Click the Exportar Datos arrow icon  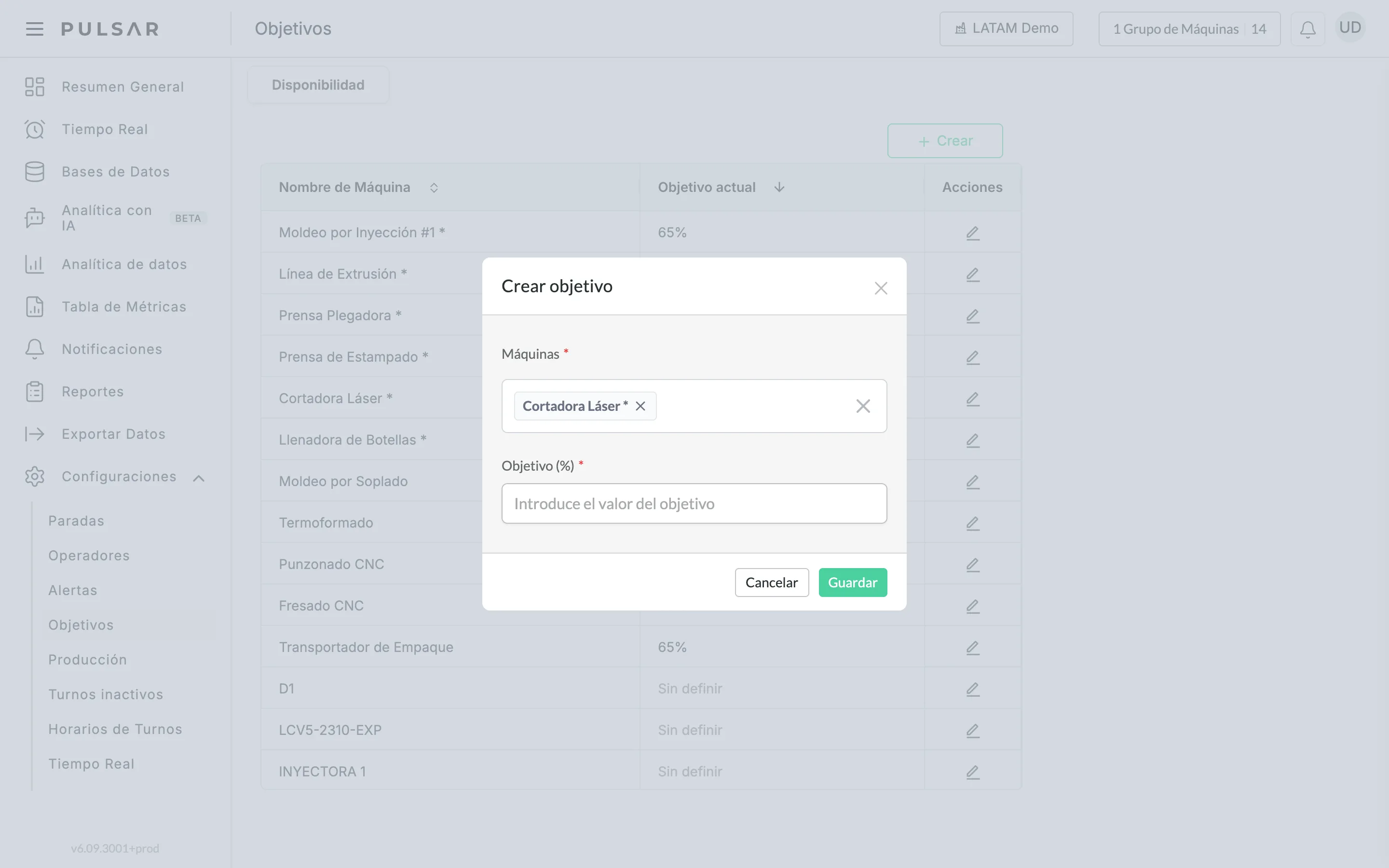click(x=34, y=434)
